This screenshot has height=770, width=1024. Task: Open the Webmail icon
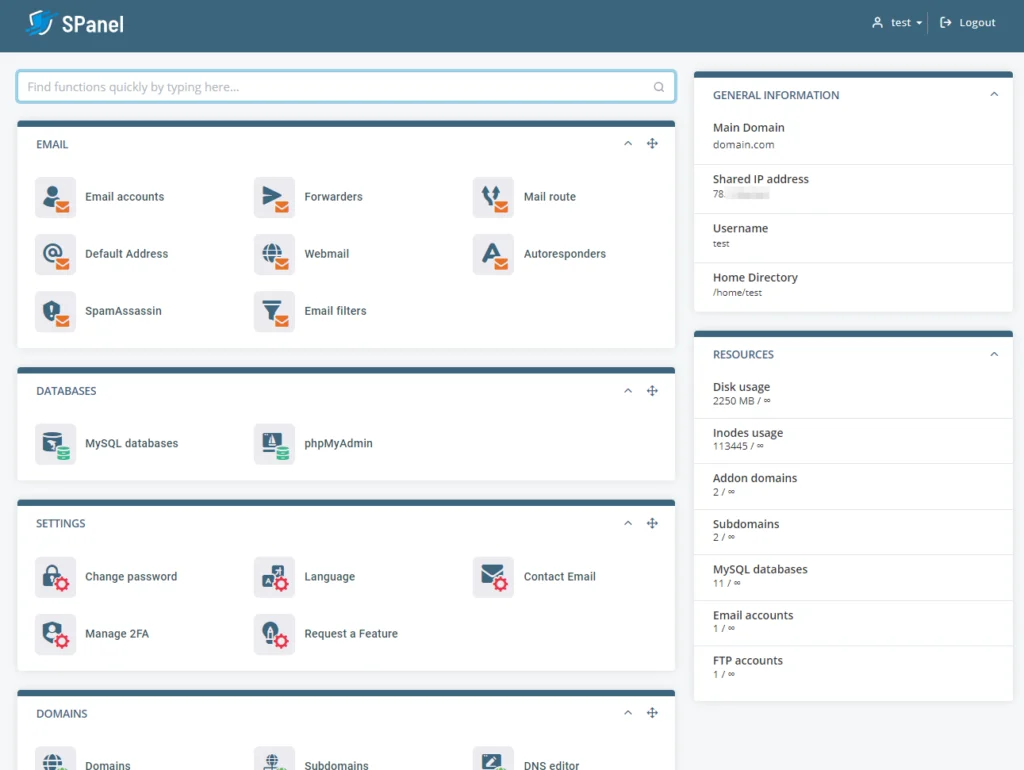point(274,254)
